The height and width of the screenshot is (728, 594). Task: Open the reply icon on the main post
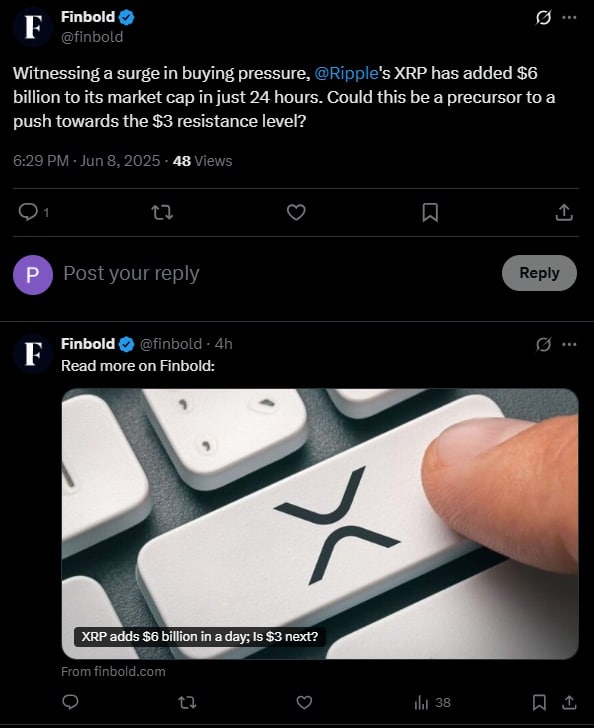[28, 213]
